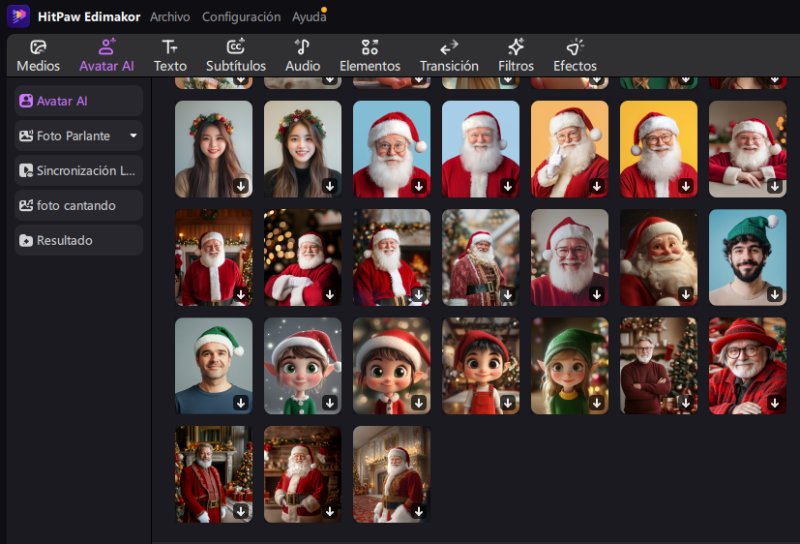Download man in green Santa hat, blue shirt
Image resolution: width=800 pixels, height=544 pixels.
[241, 403]
